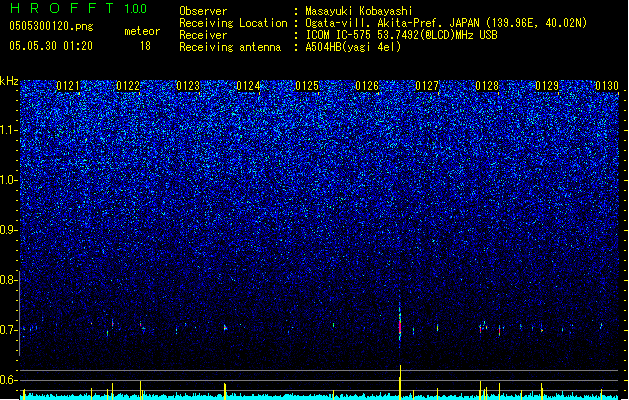Click the Ogata-vill. Akita-Pref. JAPAN location text
The image size is (629, 400).
coord(392,23)
